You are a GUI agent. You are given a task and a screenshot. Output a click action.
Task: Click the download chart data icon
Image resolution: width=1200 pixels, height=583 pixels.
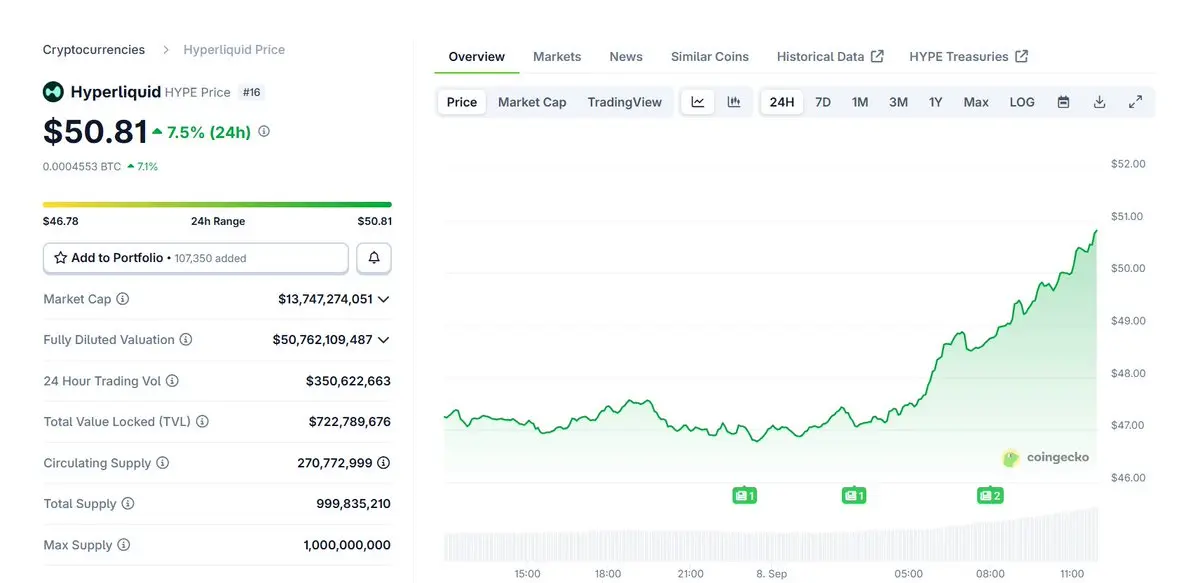point(1099,102)
